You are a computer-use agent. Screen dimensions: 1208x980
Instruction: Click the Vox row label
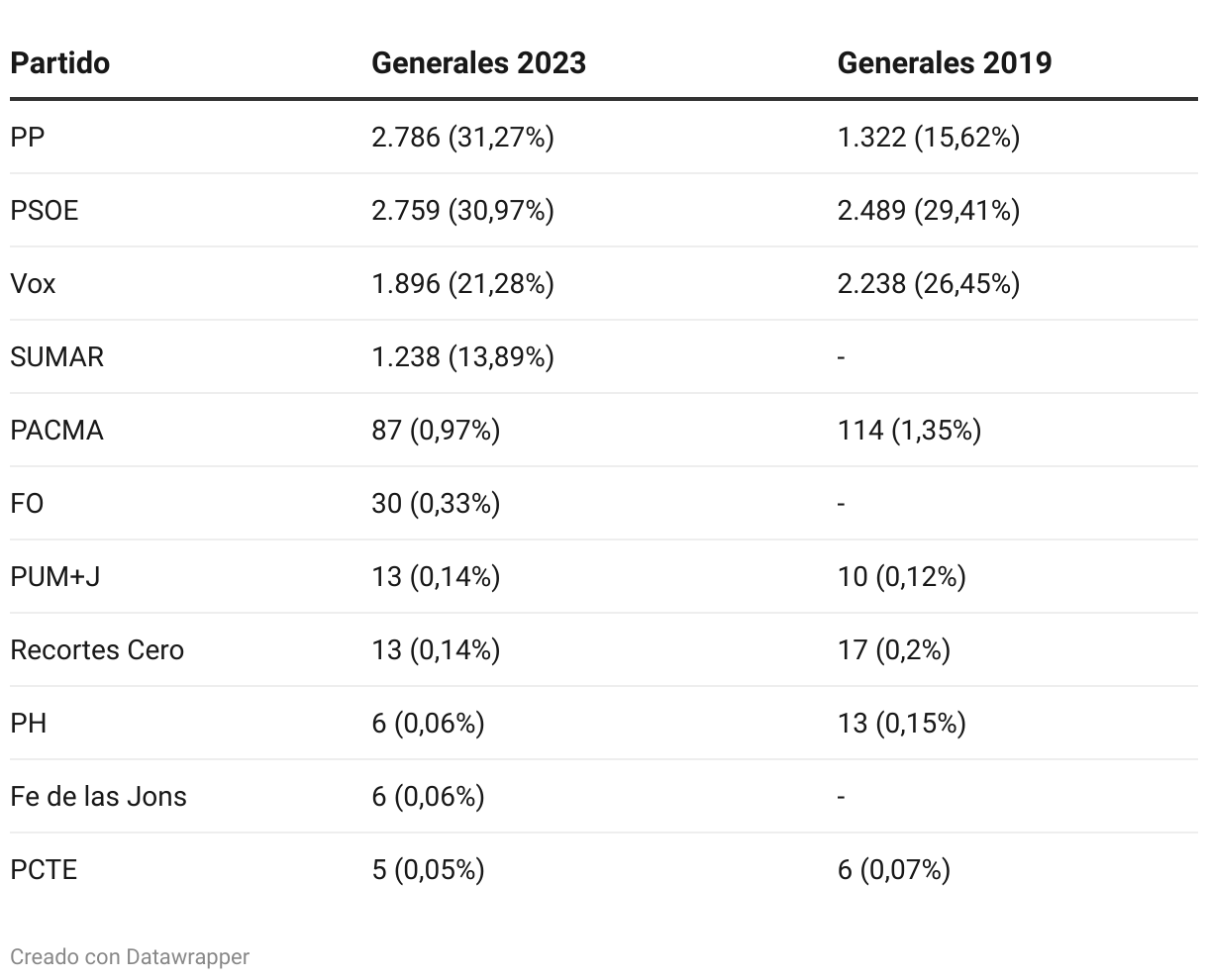(33, 284)
